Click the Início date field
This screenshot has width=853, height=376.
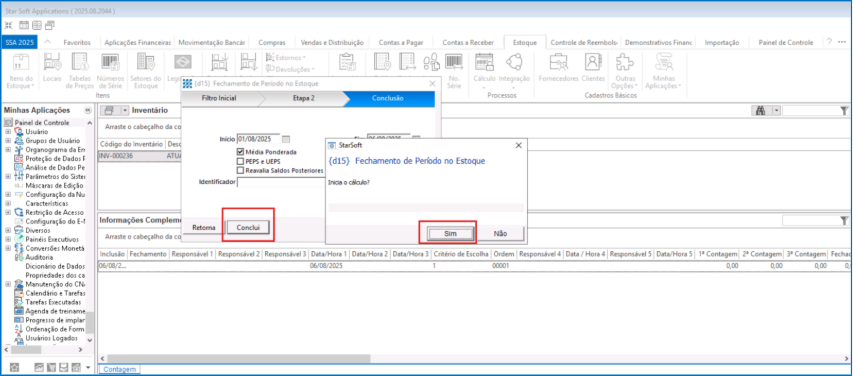click(258, 139)
